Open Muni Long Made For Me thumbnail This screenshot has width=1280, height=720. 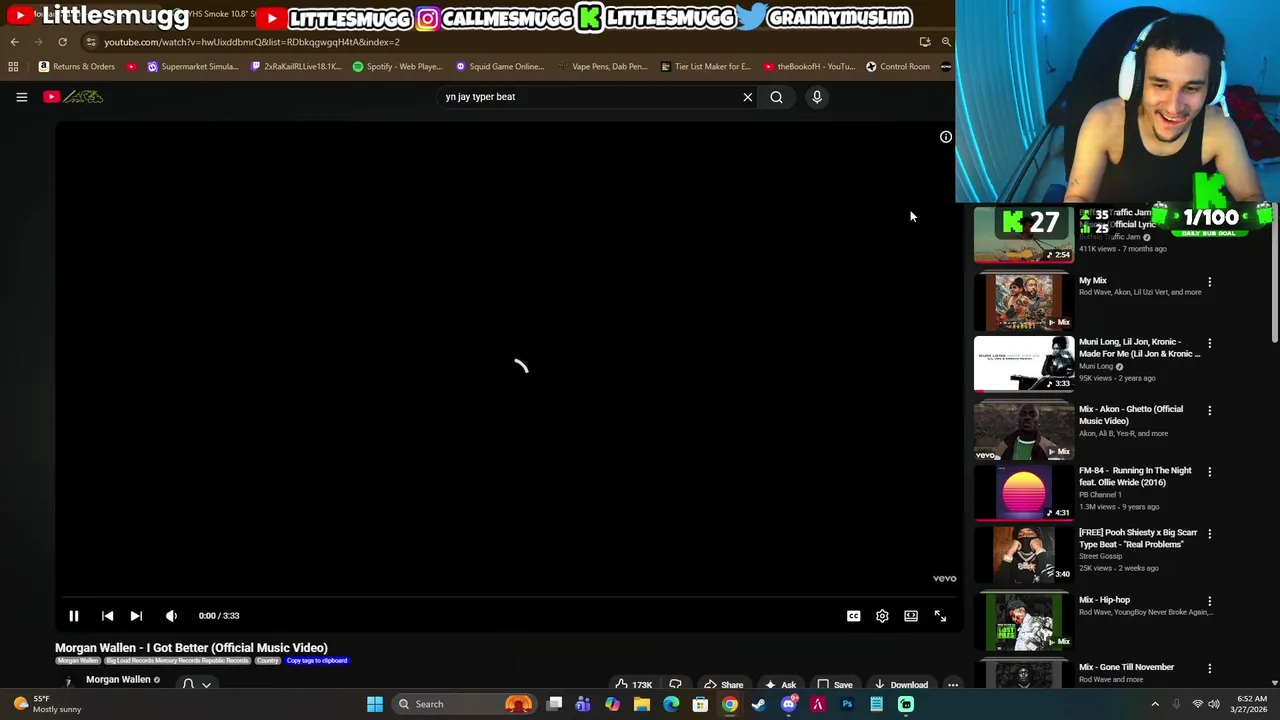(x=1023, y=363)
